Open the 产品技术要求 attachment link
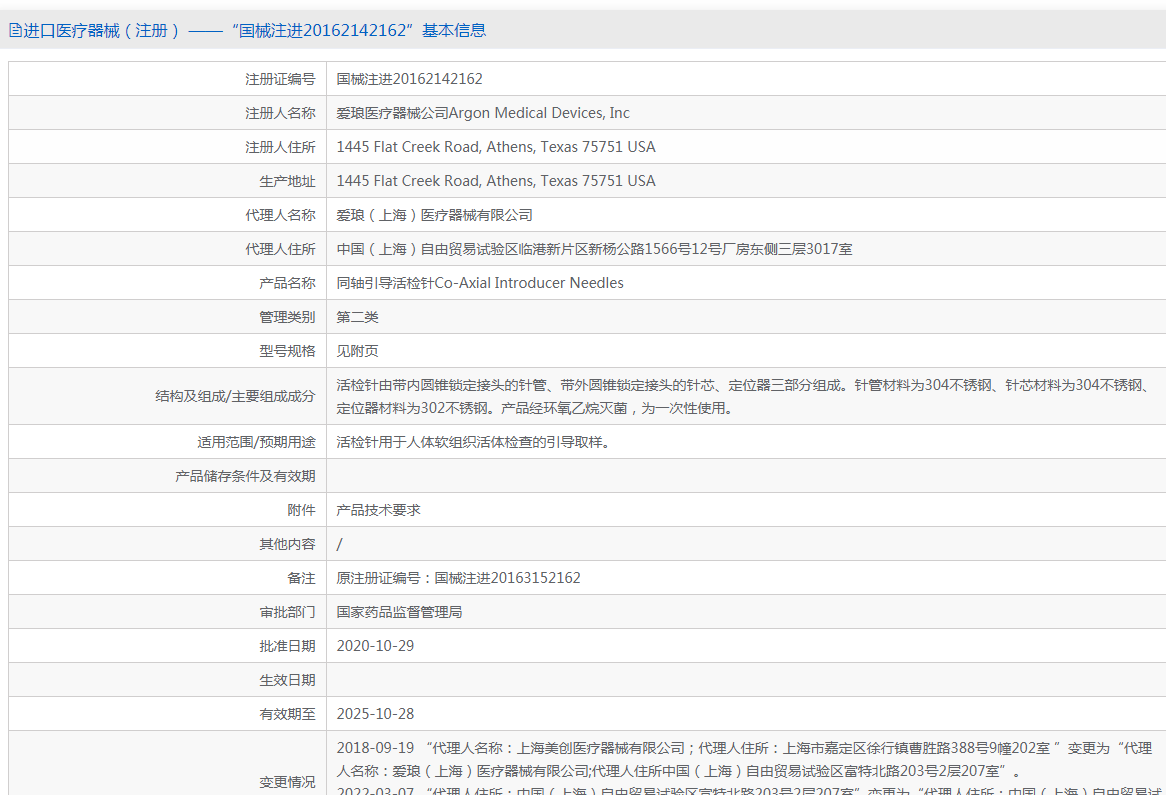 pyautogui.click(x=378, y=510)
